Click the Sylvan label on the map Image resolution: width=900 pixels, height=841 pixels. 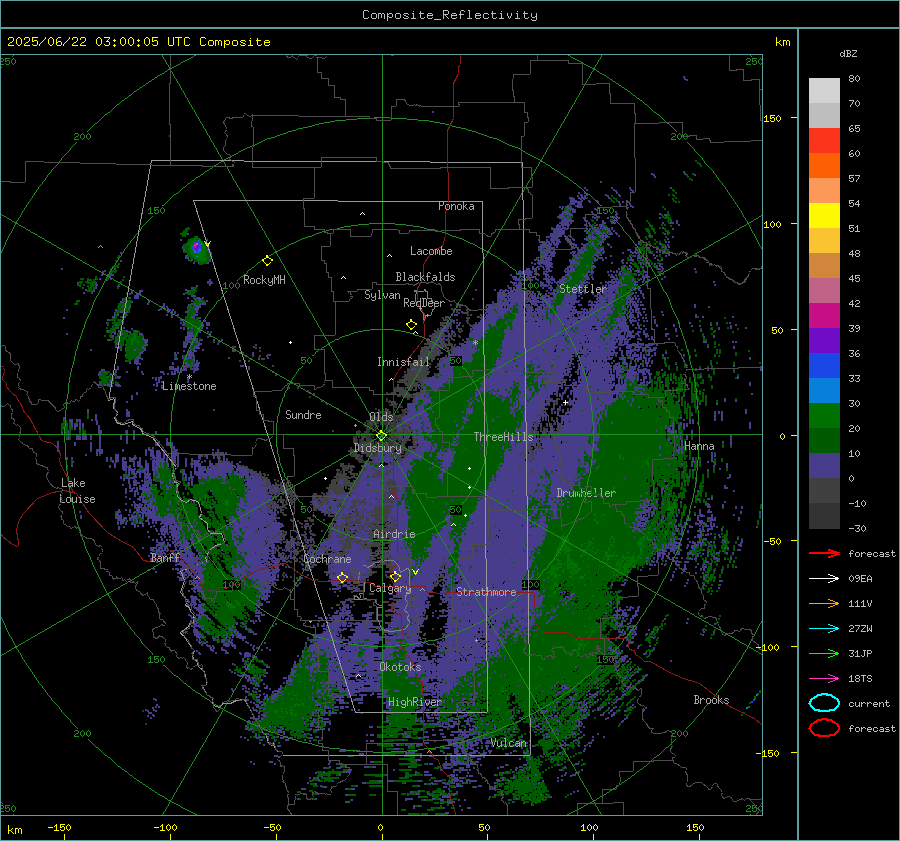[382, 295]
